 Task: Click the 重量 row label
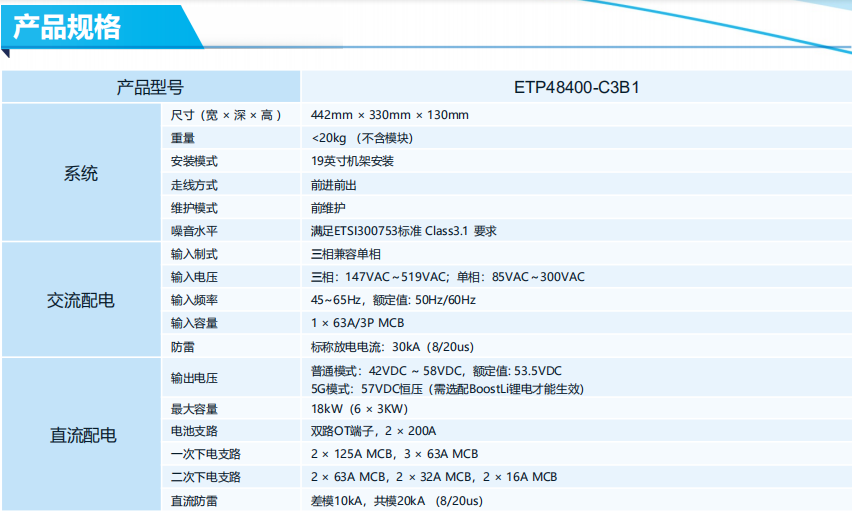click(183, 138)
